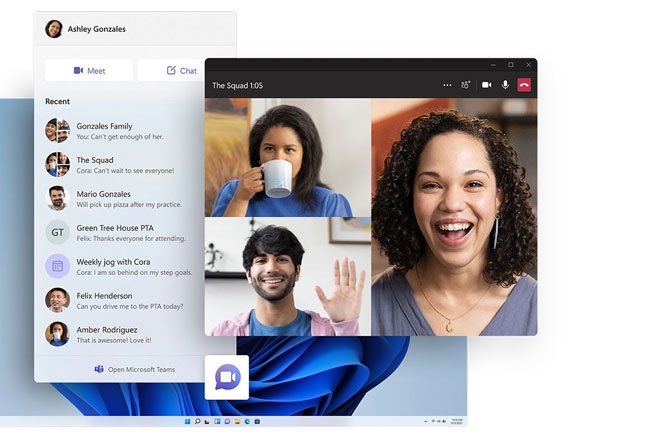
Task: Open Microsoft Edge on the taskbar
Action: point(247,421)
